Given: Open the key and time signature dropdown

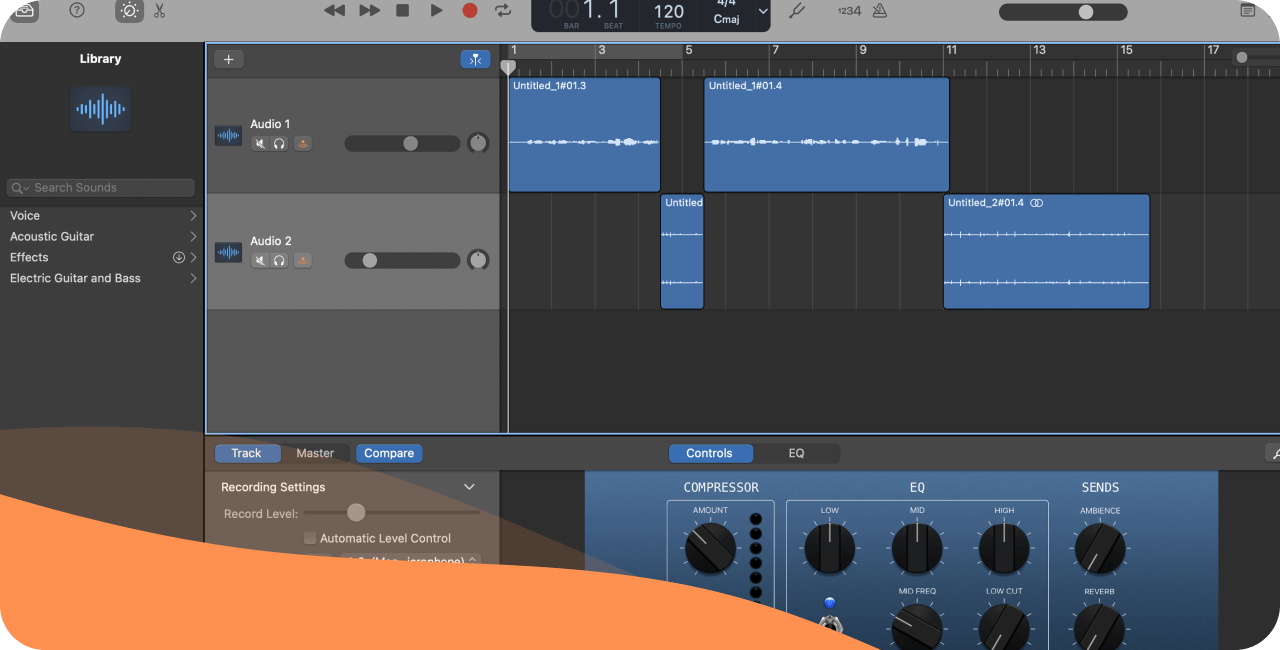Looking at the screenshot, I should pyautogui.click(x=763, y=11).
